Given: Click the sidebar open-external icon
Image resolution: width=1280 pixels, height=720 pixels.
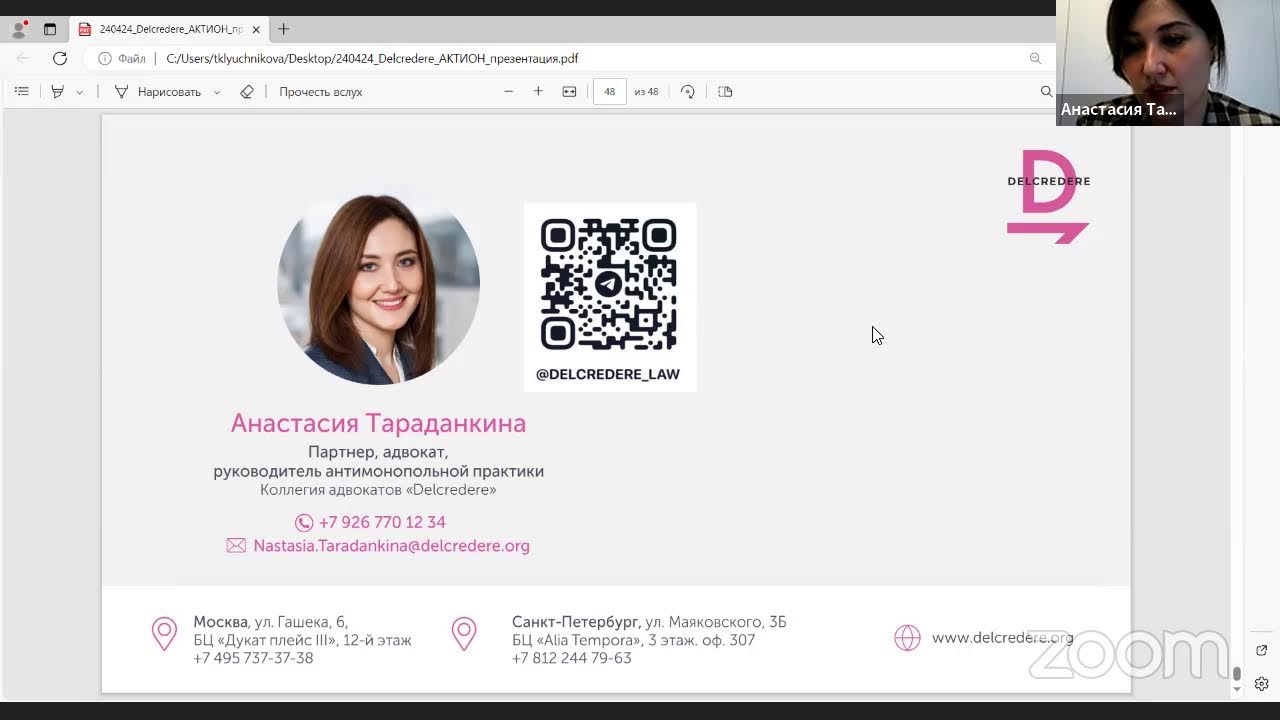Looking at the screenshot, I should pos(1261,650).
